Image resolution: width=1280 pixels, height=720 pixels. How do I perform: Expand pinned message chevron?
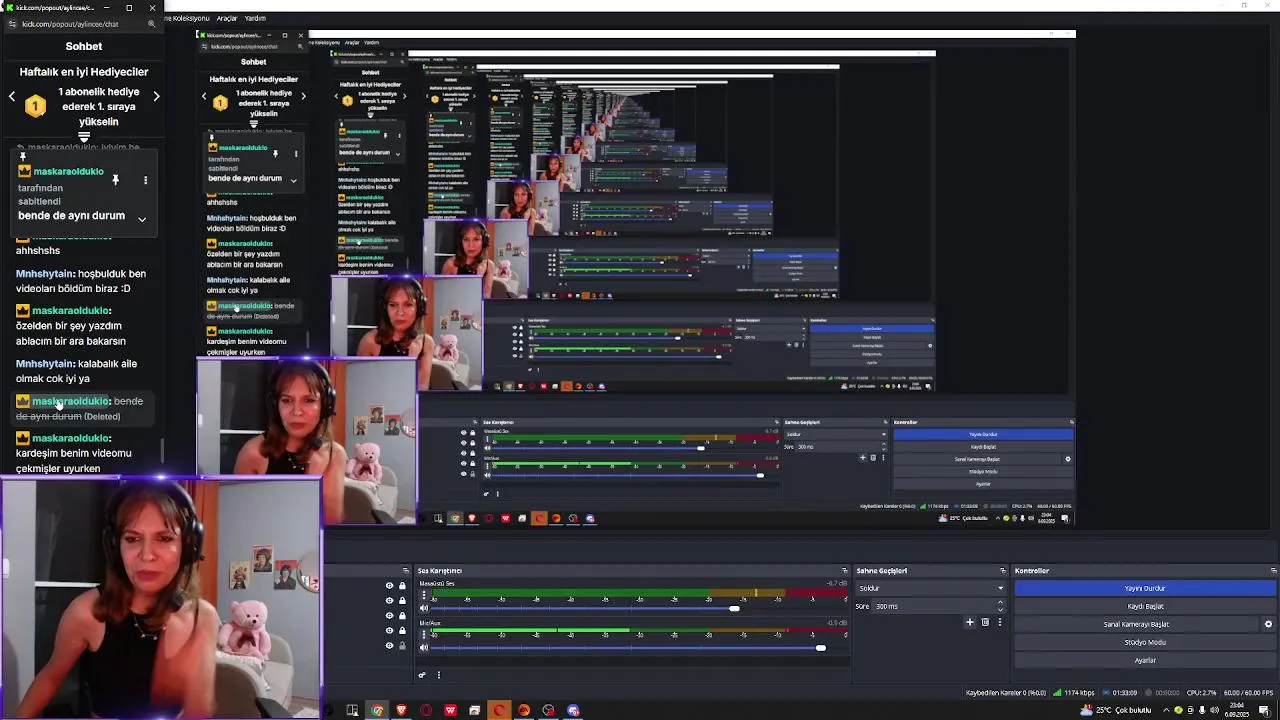click(142, 219)
